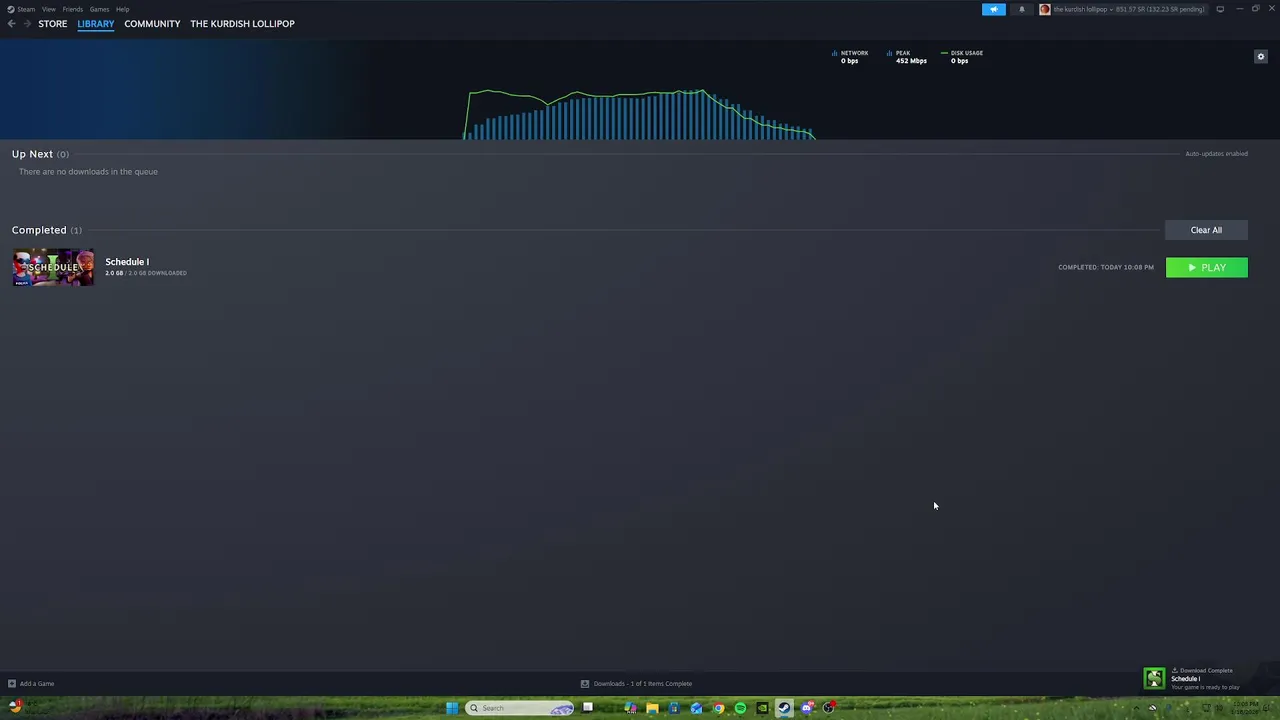Open File Explorer from taskbar
The width and height of the screenshot is (1280, 720).
[x=652, y=708]
